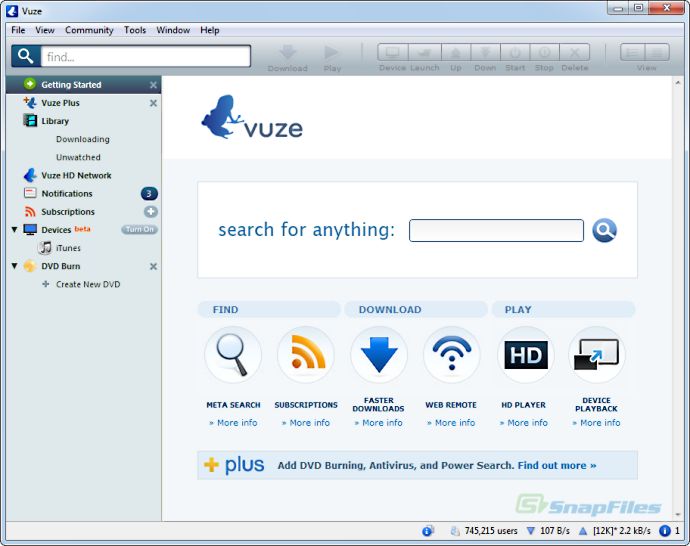Click More info under Meta Search

point(233,423)
